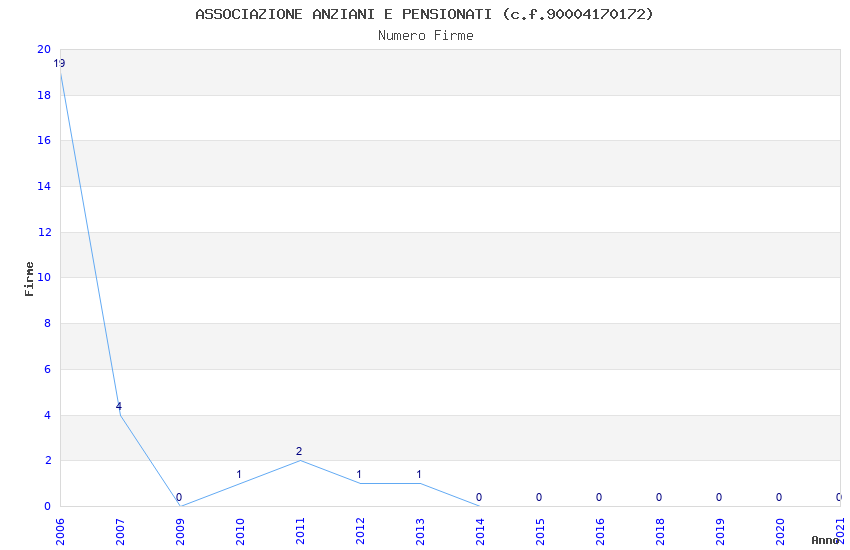Click the data point value 0 at 2014

(479, 497)
